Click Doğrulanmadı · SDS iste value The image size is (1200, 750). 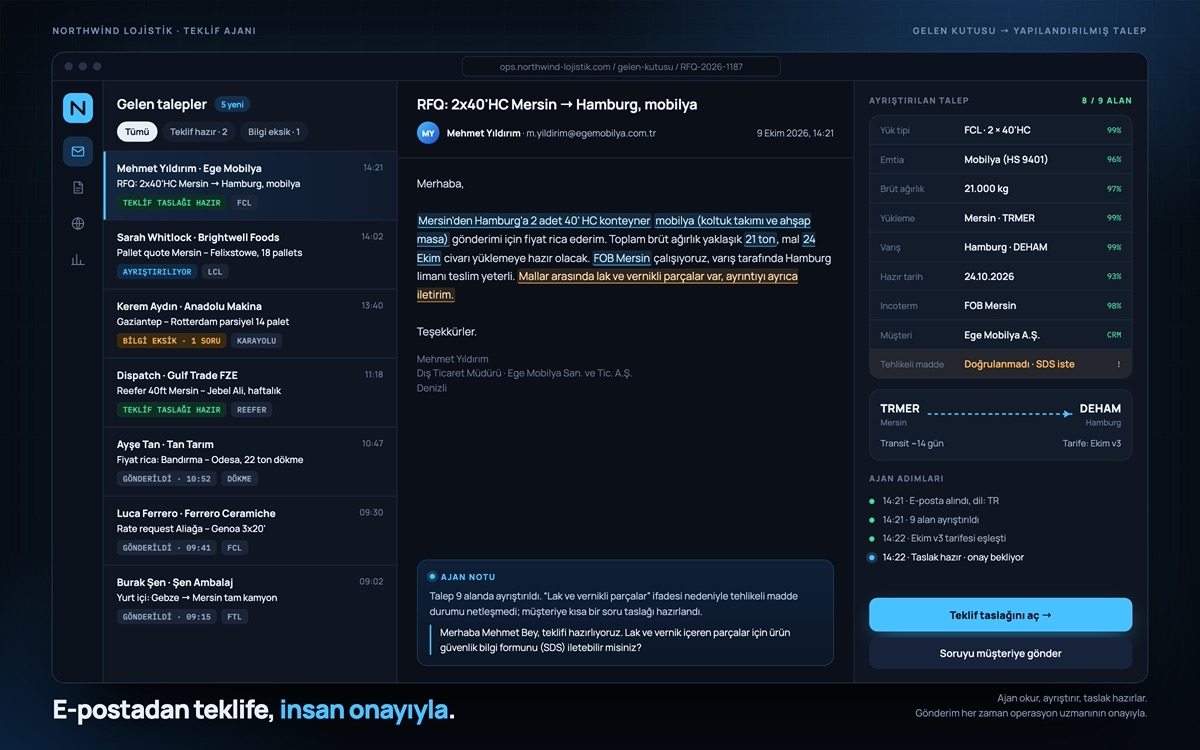pos(1019,364)
